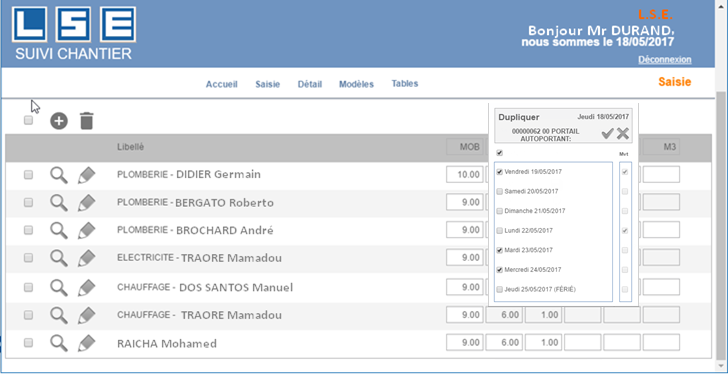Open magnifier for CHAUFFAGE TRAORE Mamadou row

pos(59,316)
